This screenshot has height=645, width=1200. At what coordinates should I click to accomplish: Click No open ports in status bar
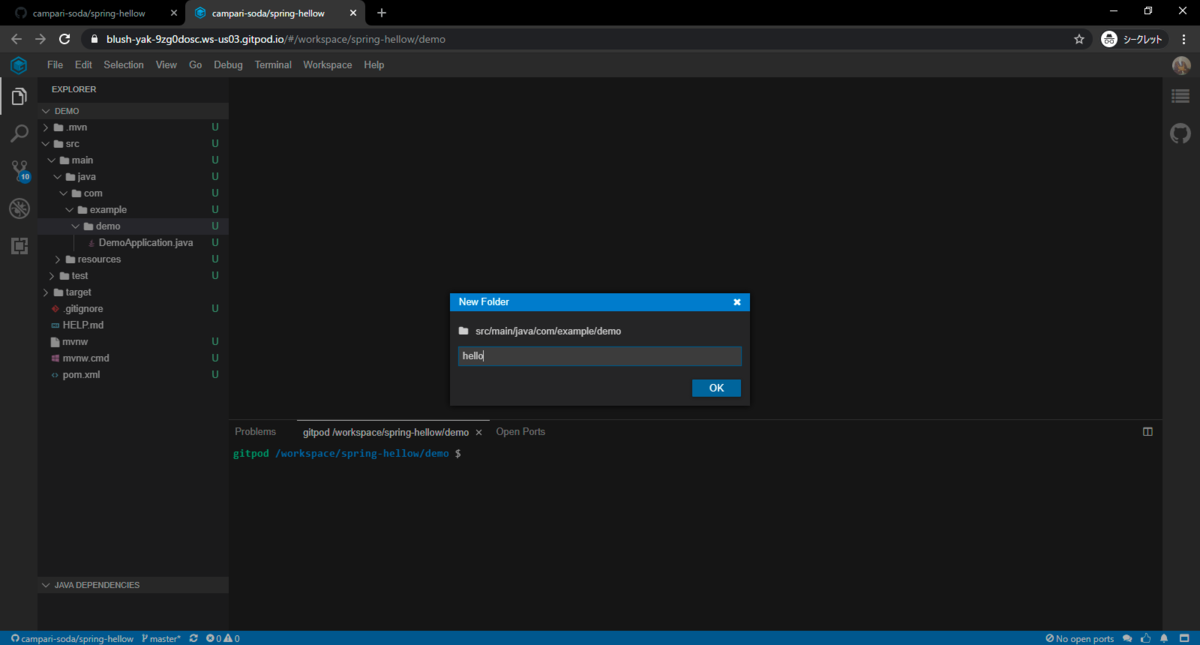point(1079,638)
